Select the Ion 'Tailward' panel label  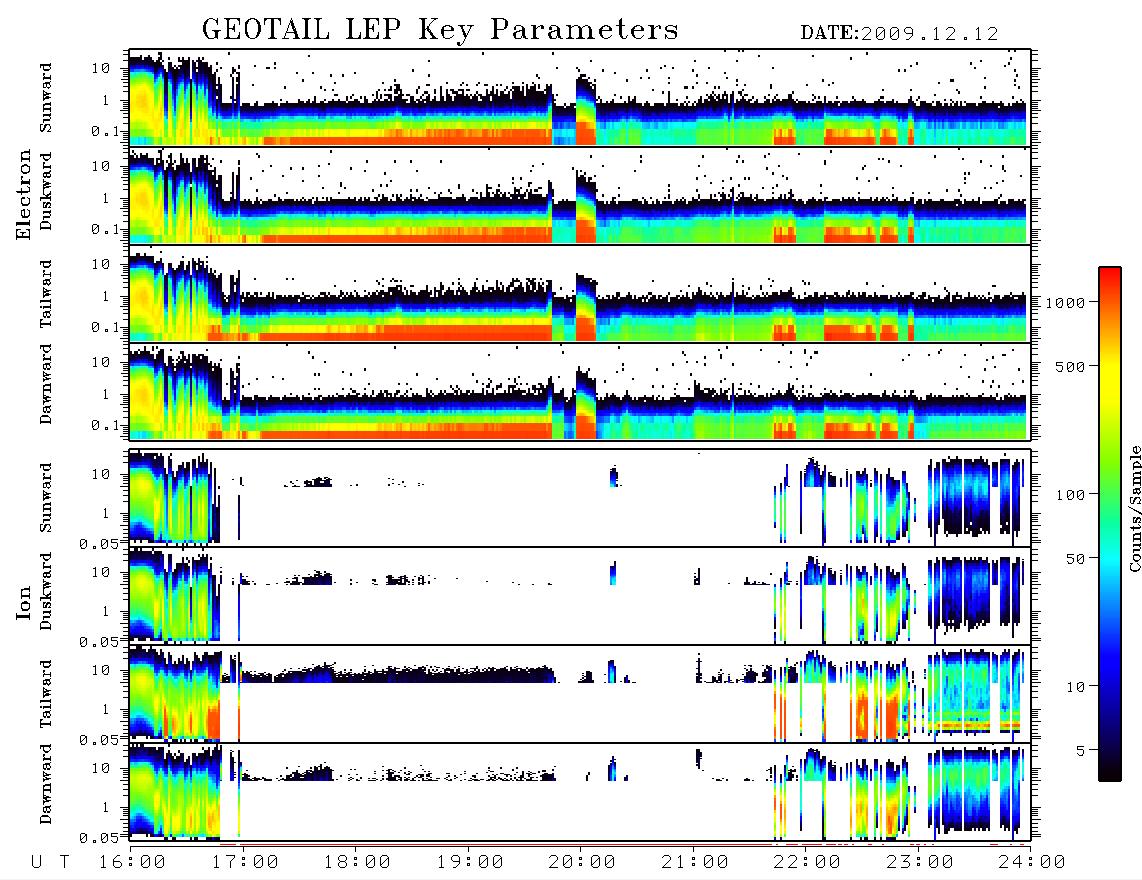tap(46, 694)
